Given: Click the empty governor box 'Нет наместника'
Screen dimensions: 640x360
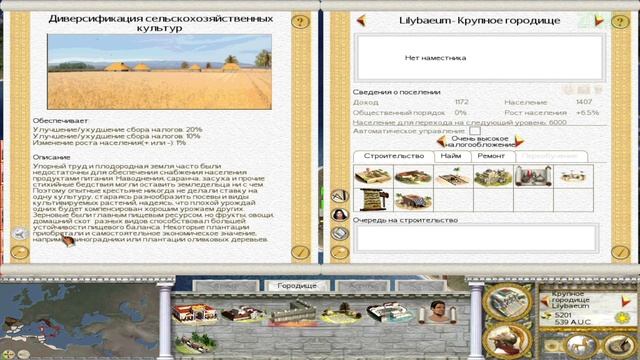Looking at the screenshot, I should point(479,58).
